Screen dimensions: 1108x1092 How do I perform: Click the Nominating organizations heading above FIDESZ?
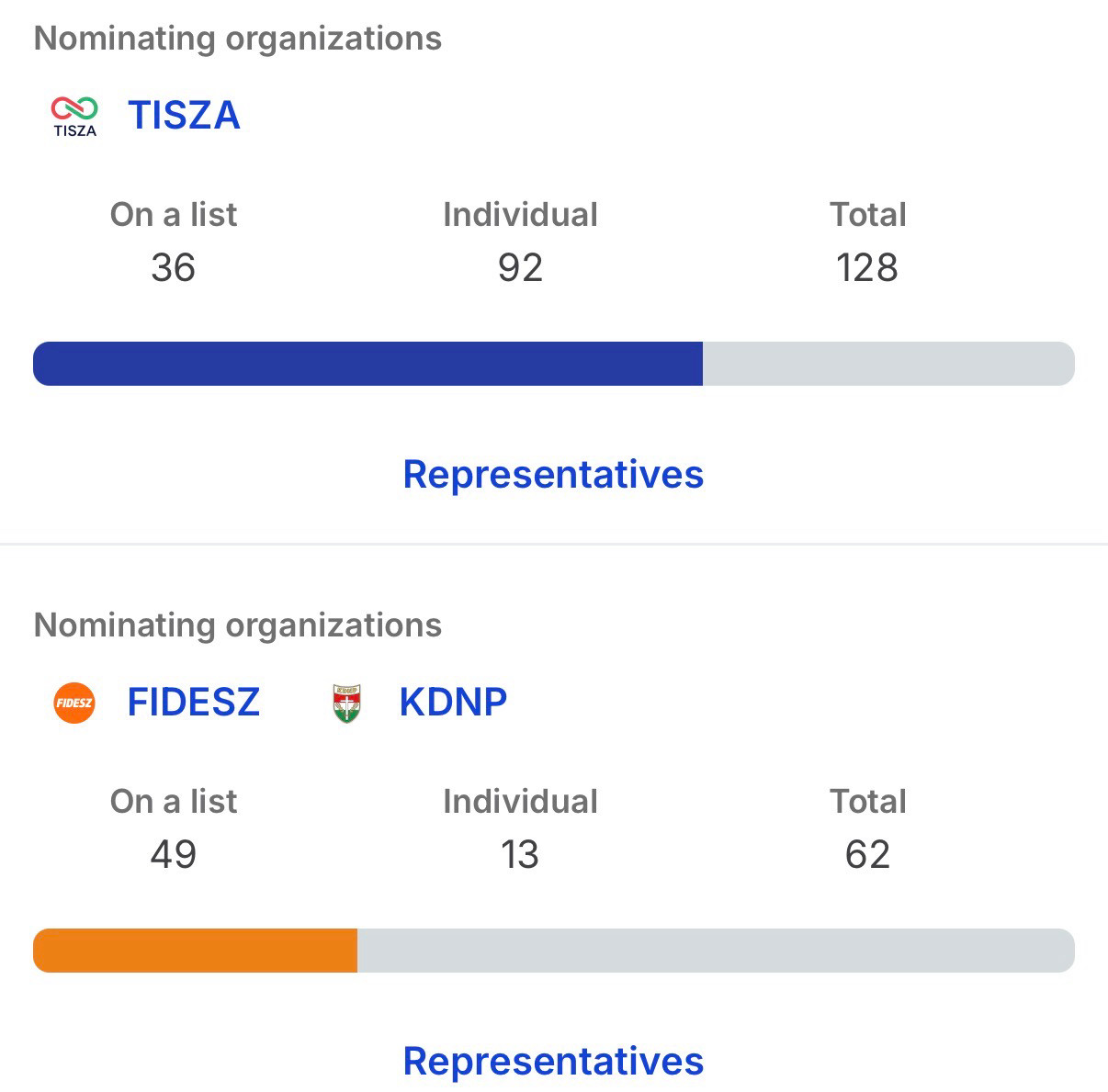pos(238,625)
